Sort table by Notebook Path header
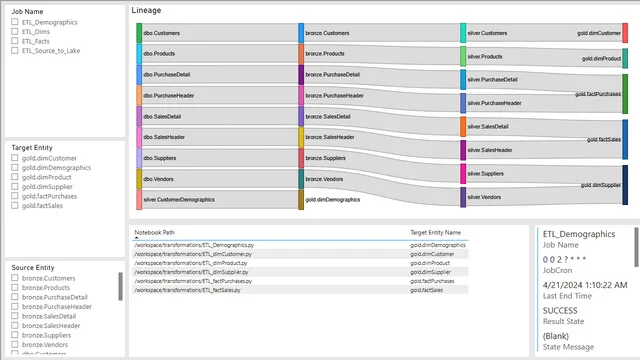640x360 pixels. click(154, 232)
